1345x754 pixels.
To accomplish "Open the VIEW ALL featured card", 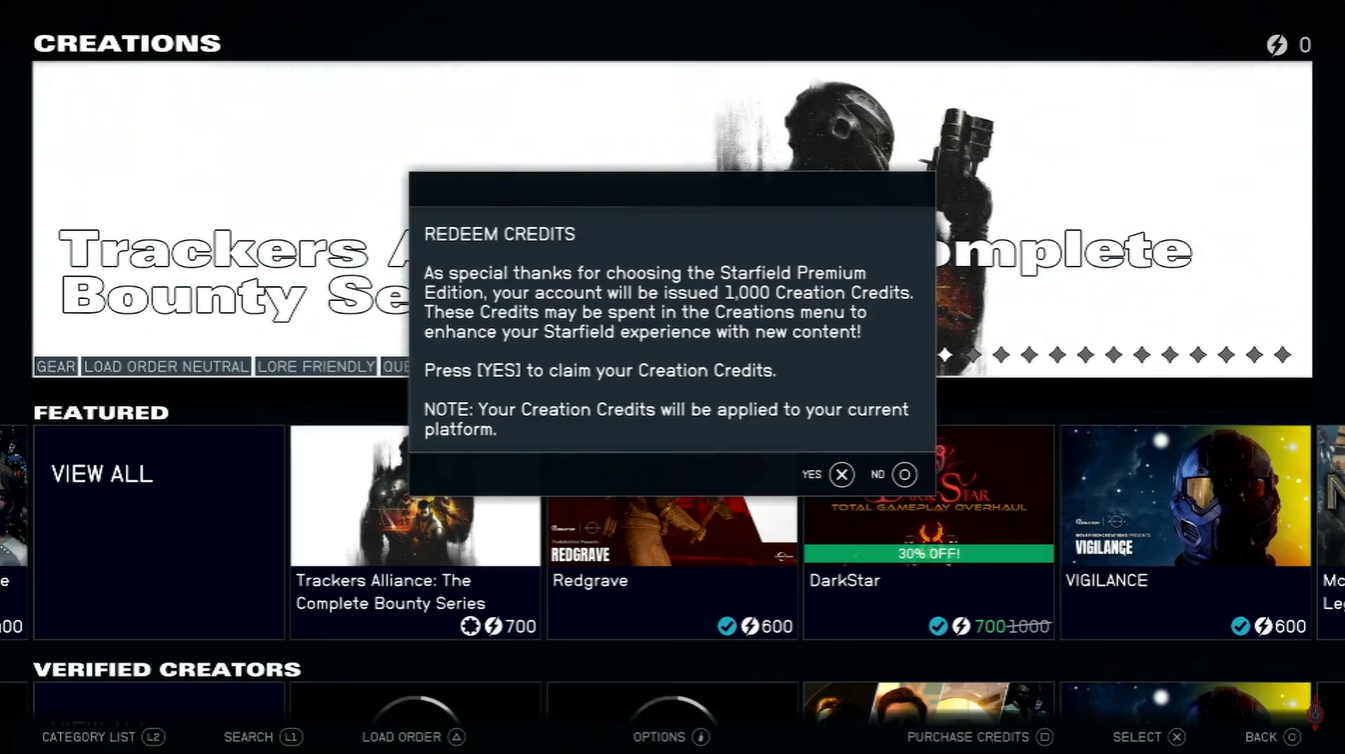I will click(x=159, y=532).
